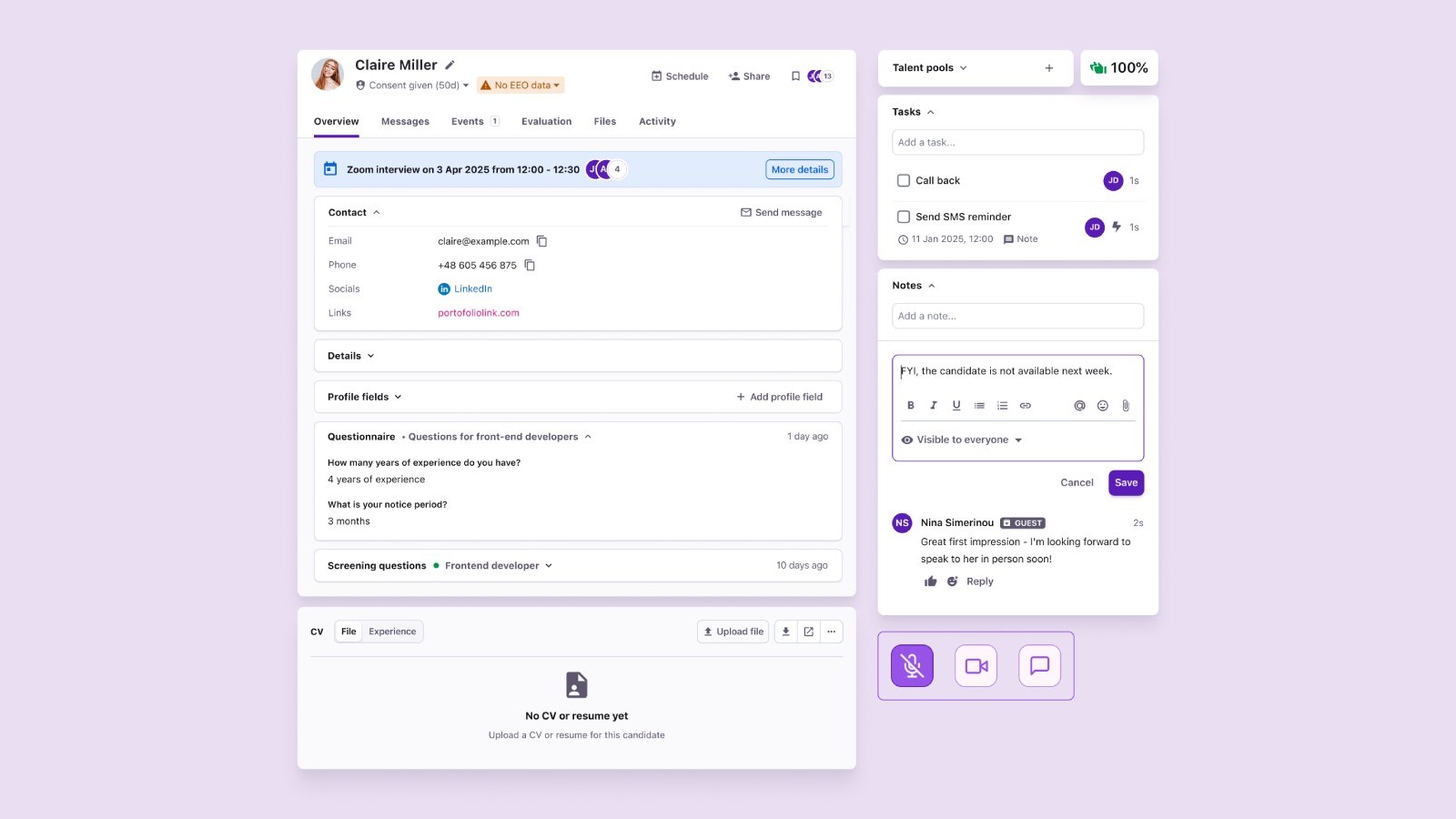Click the bold formatting icon in note editor
The width and height of the screenshot is (1456, 819).
(910, 406)
